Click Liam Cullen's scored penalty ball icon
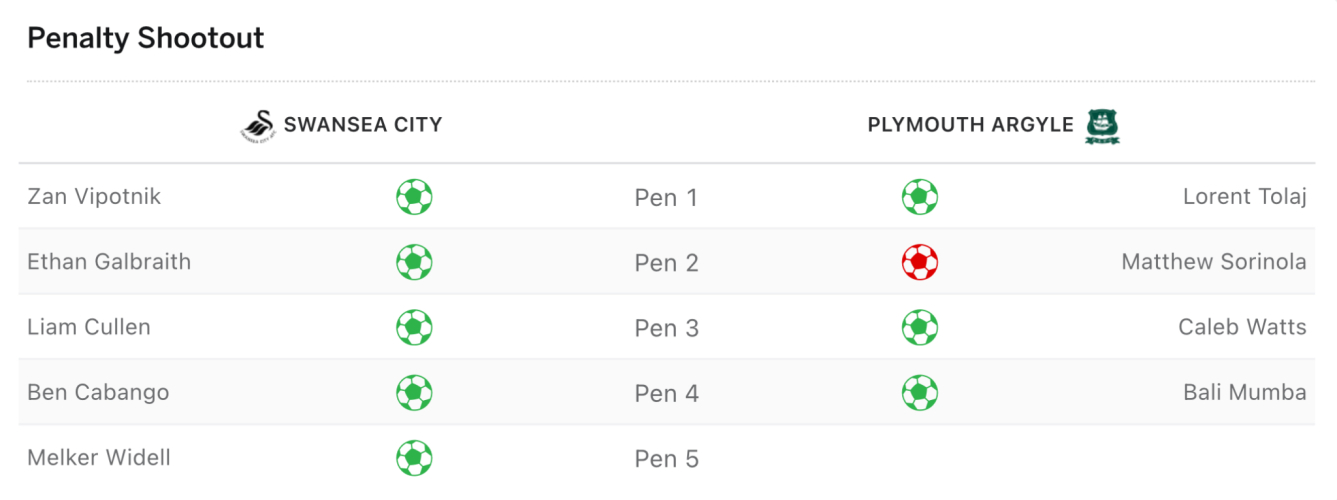This screenshot has width=1337, height=500. click(x=414, y=328)
